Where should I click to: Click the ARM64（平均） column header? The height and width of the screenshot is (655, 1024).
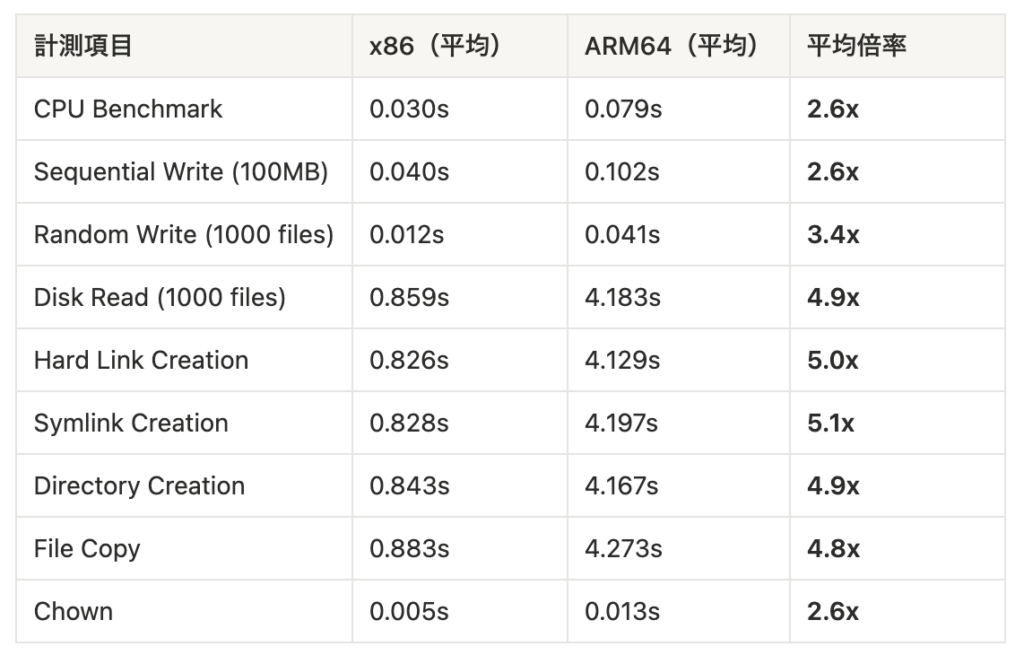coord(671,46)
